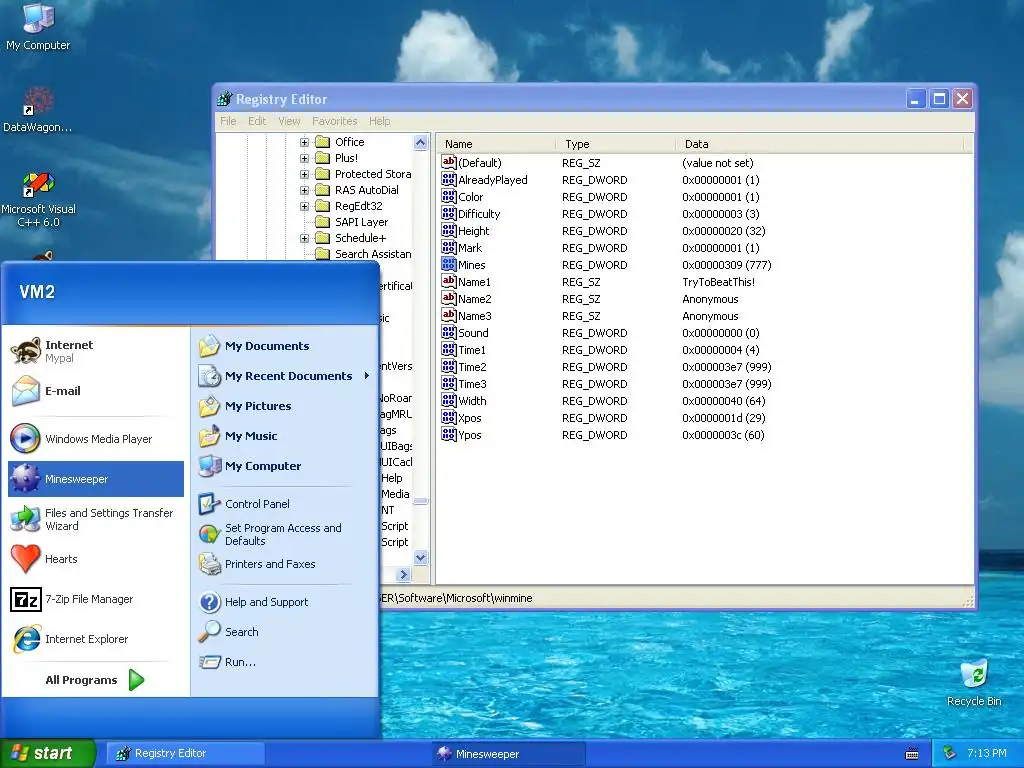
Task: Launch Minesweeper from Start menu
Action: pyautogui.click(x=96, y=479)
